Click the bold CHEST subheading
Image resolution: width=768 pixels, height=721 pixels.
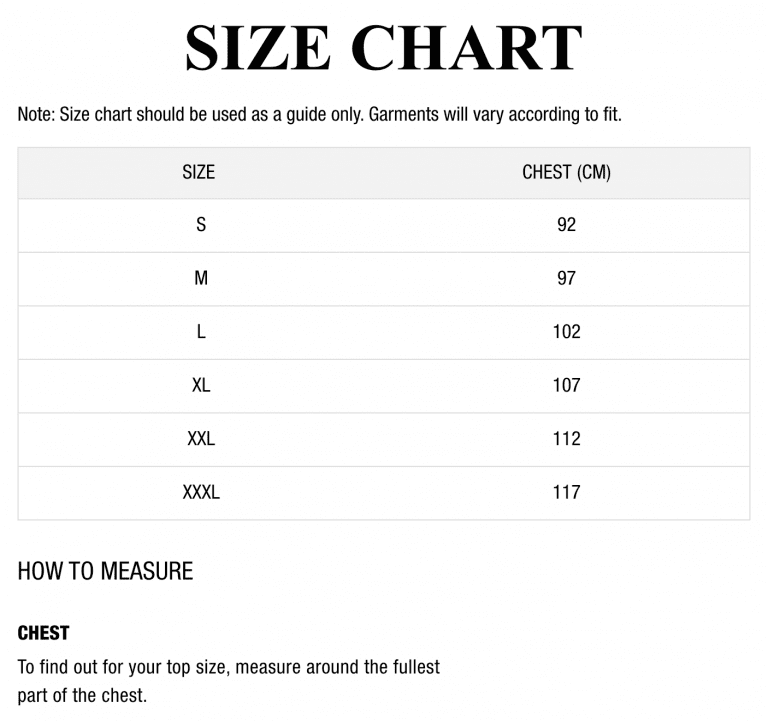click(43, 633)
